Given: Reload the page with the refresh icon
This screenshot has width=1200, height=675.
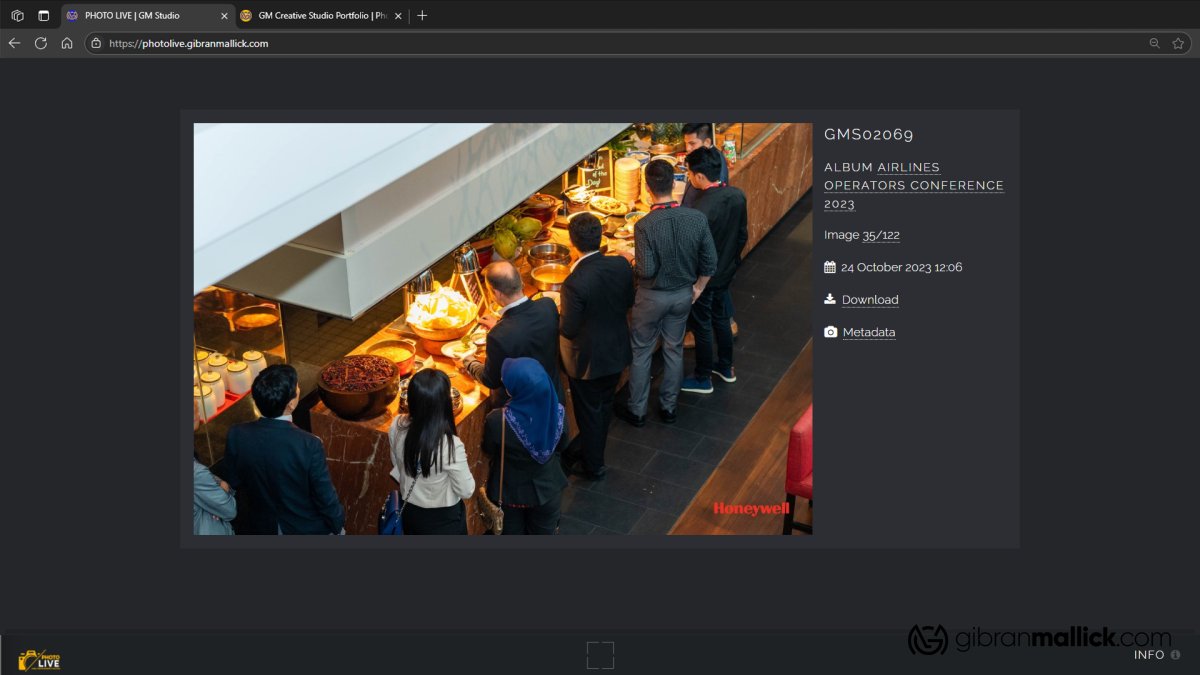Looking at the screenshot, I should 41,43.
